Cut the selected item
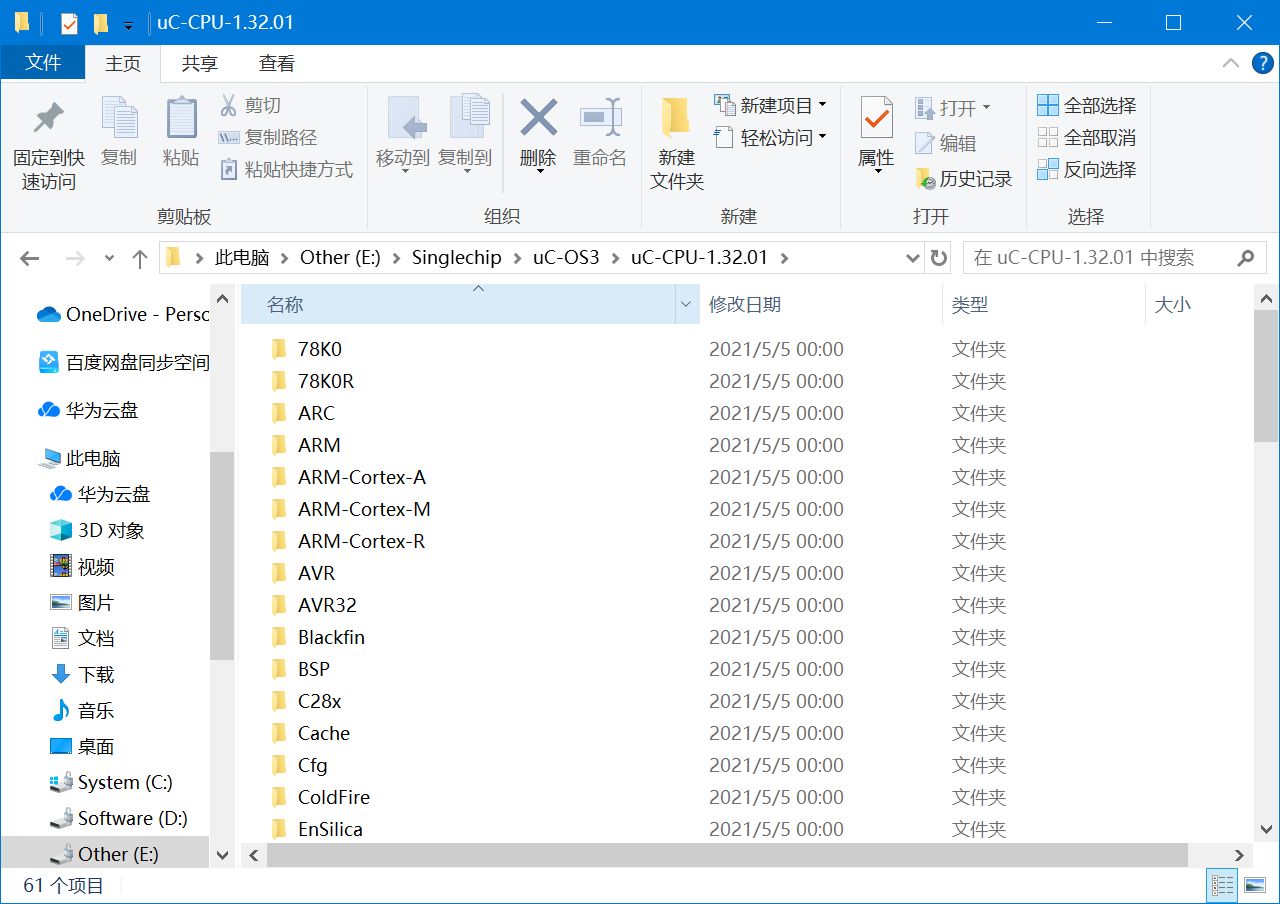This screenshot has height=904, width=1280. (250, 105)
